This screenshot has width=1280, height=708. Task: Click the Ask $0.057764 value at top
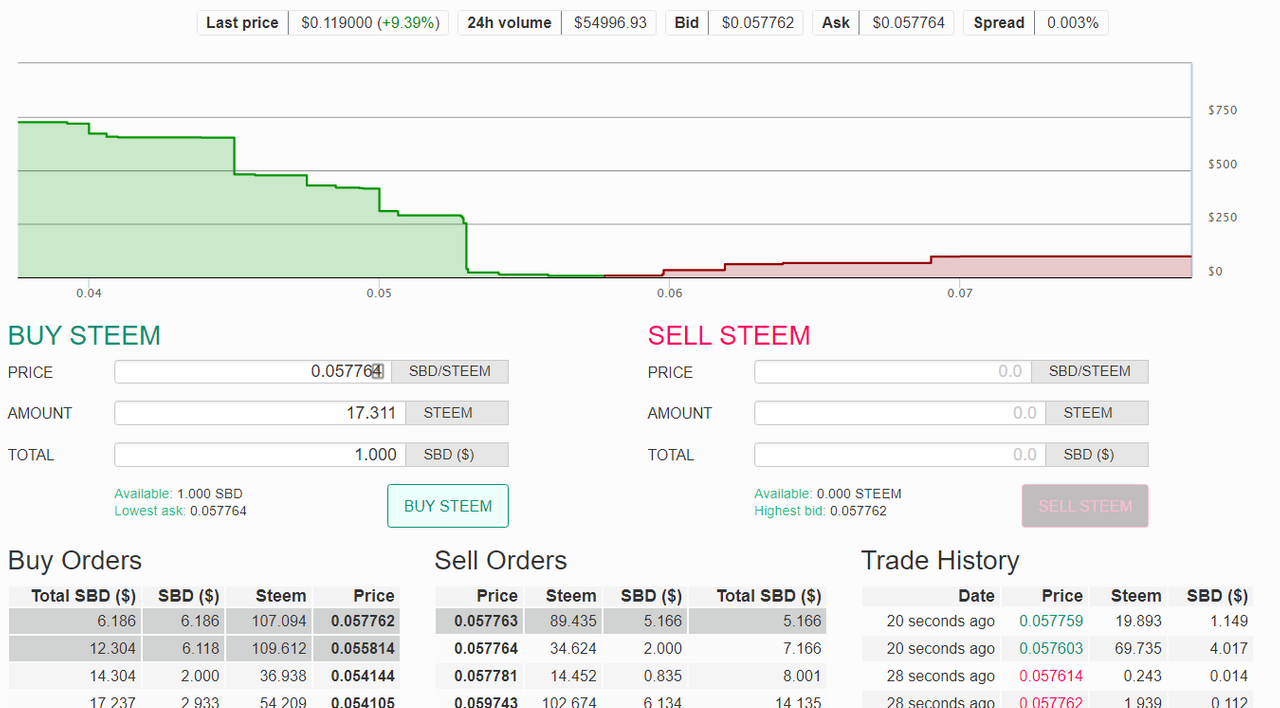pyautogui.click(x=908, y=23)
